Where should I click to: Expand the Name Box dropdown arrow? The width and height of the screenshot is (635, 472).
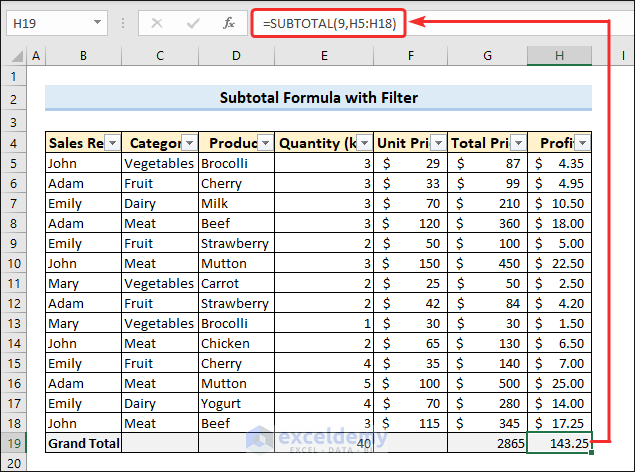pyautogui.click(x=96, y=22)
